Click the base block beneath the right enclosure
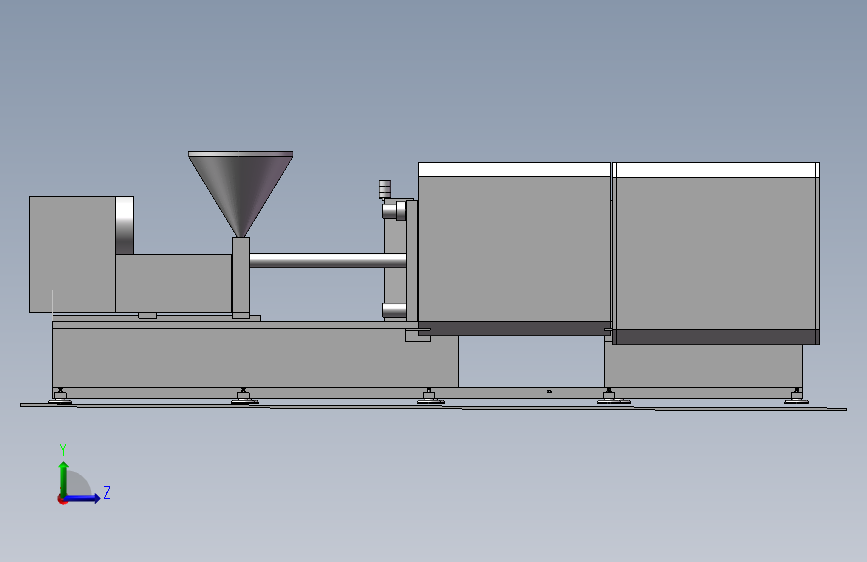 pyautogui.click(x=703, y=366)
